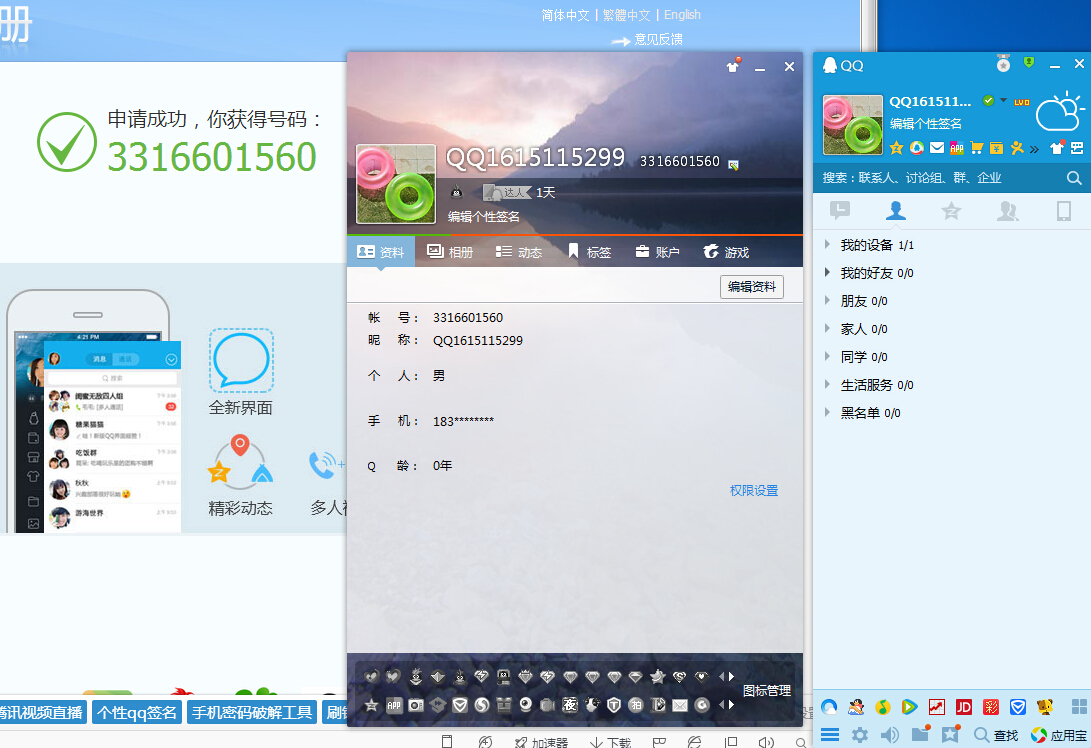Open the shopping cart icon in QQ panel
The height and width of the screenshot is (748, 1091).
(977, 148)
